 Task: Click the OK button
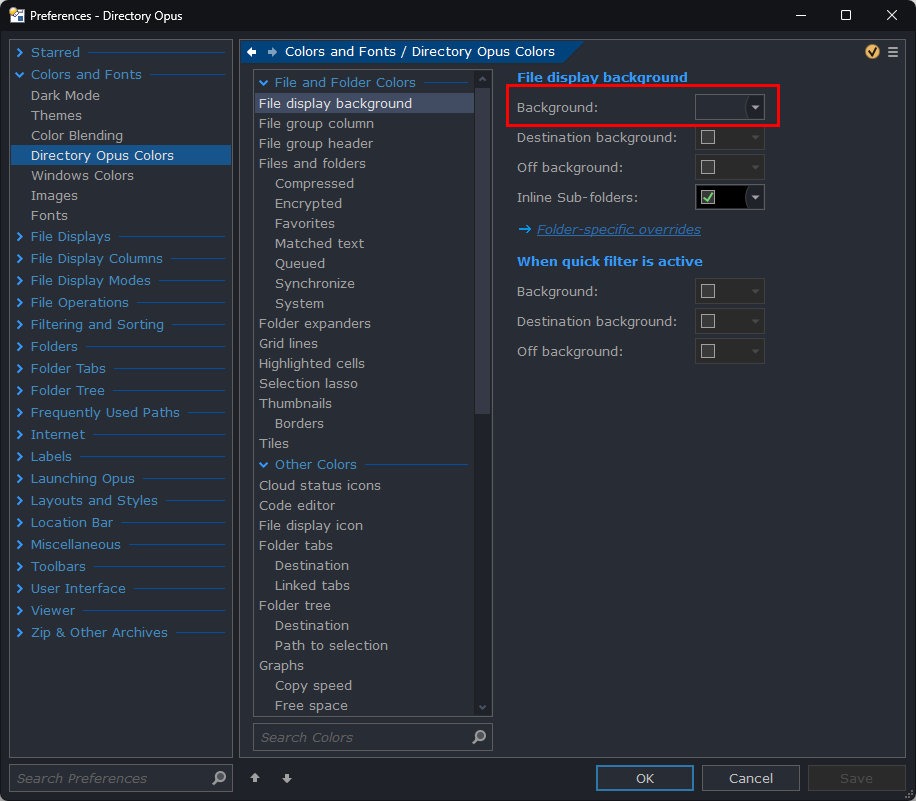[x=645, y=778]
